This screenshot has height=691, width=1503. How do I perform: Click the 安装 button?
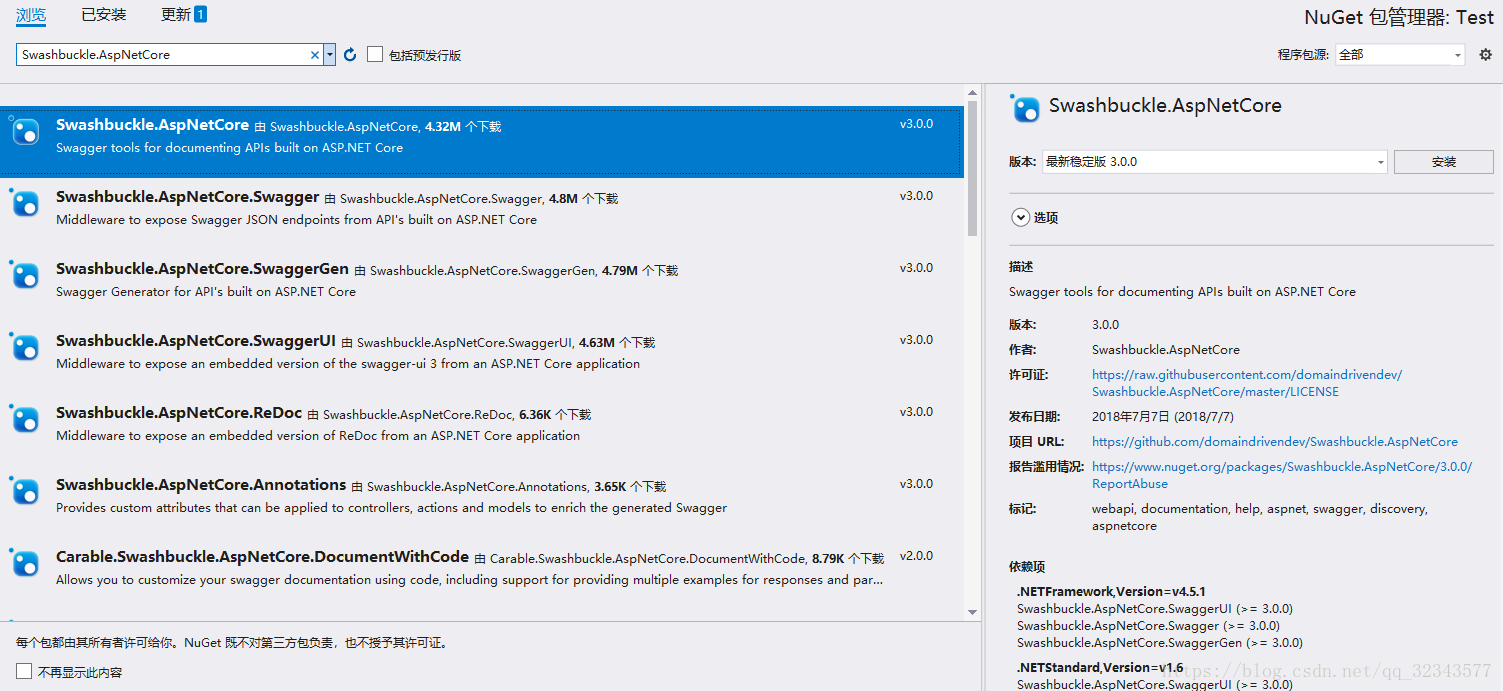[x=1443, y=162]
